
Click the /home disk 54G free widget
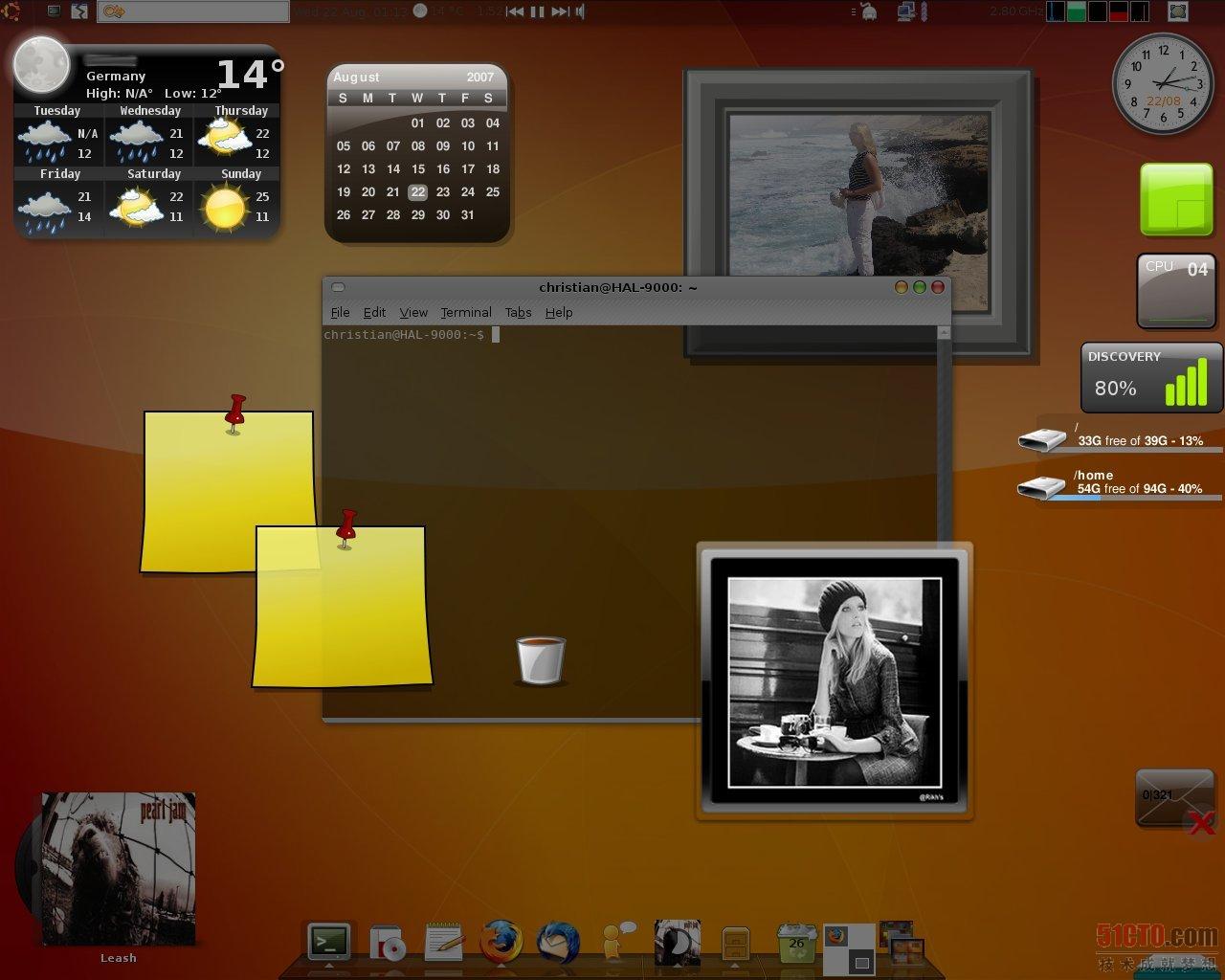[x=1120, y=484]
